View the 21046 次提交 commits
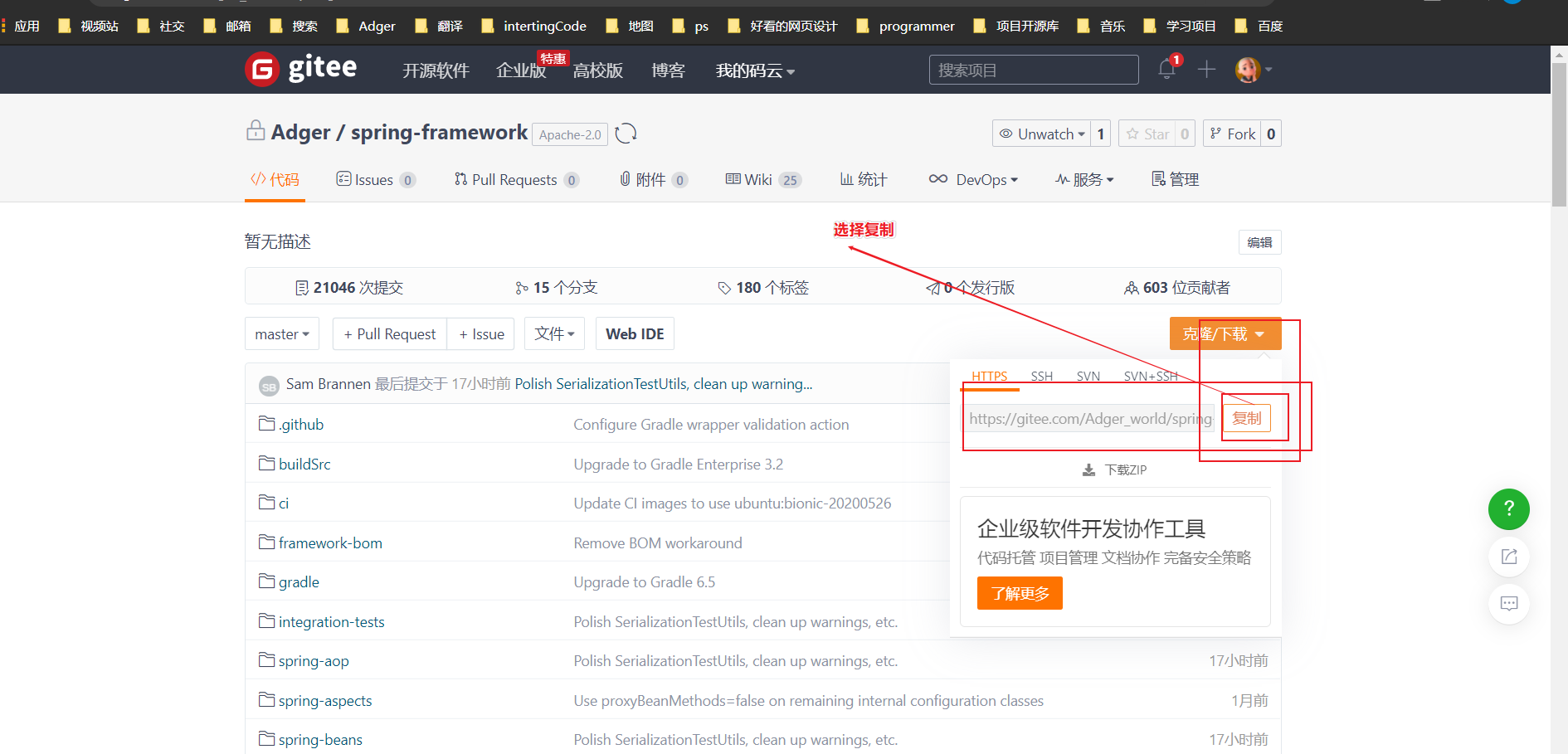 (349, 287)
